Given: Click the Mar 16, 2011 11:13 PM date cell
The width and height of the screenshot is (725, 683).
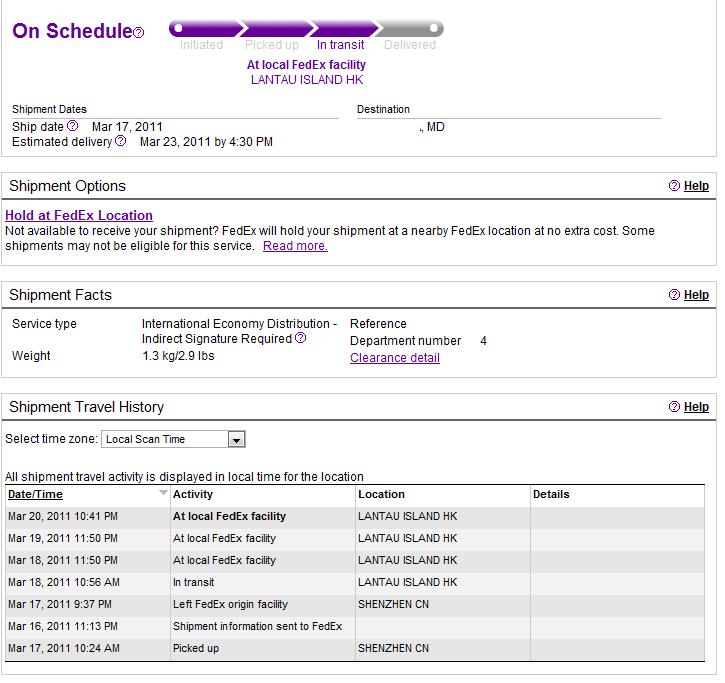Looking at the screenshot, I should (x=63, y=627).
